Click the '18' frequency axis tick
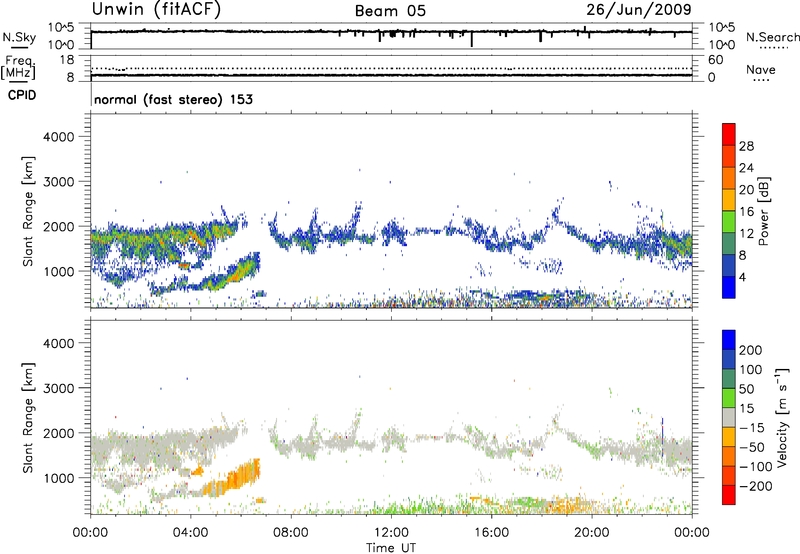 click(67, 60)
